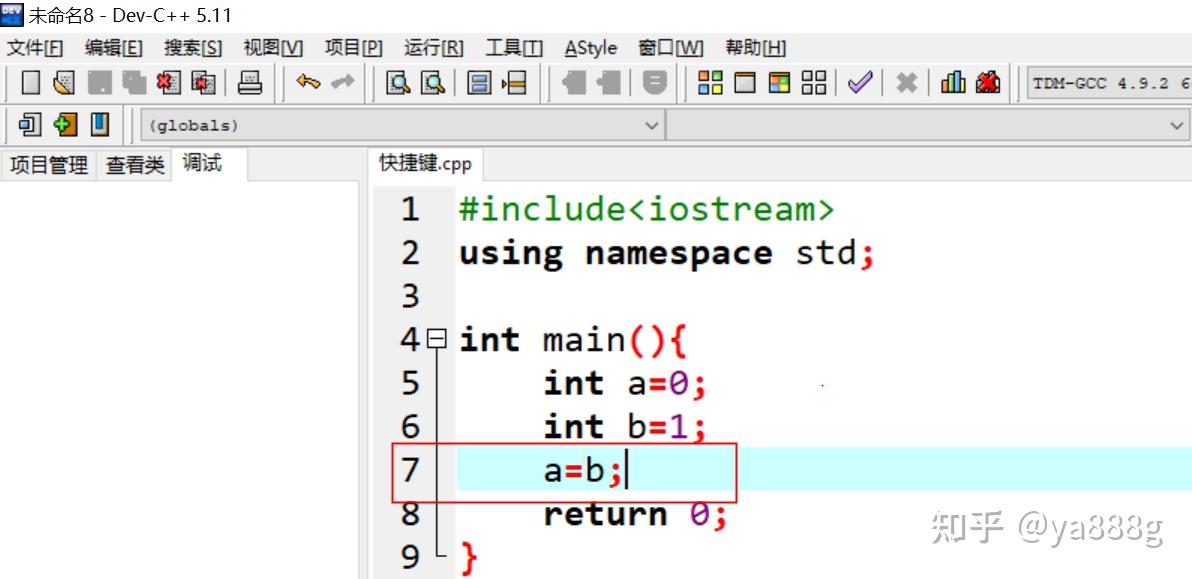
Task: Click the Save All icon
Action: click(134, 82)
